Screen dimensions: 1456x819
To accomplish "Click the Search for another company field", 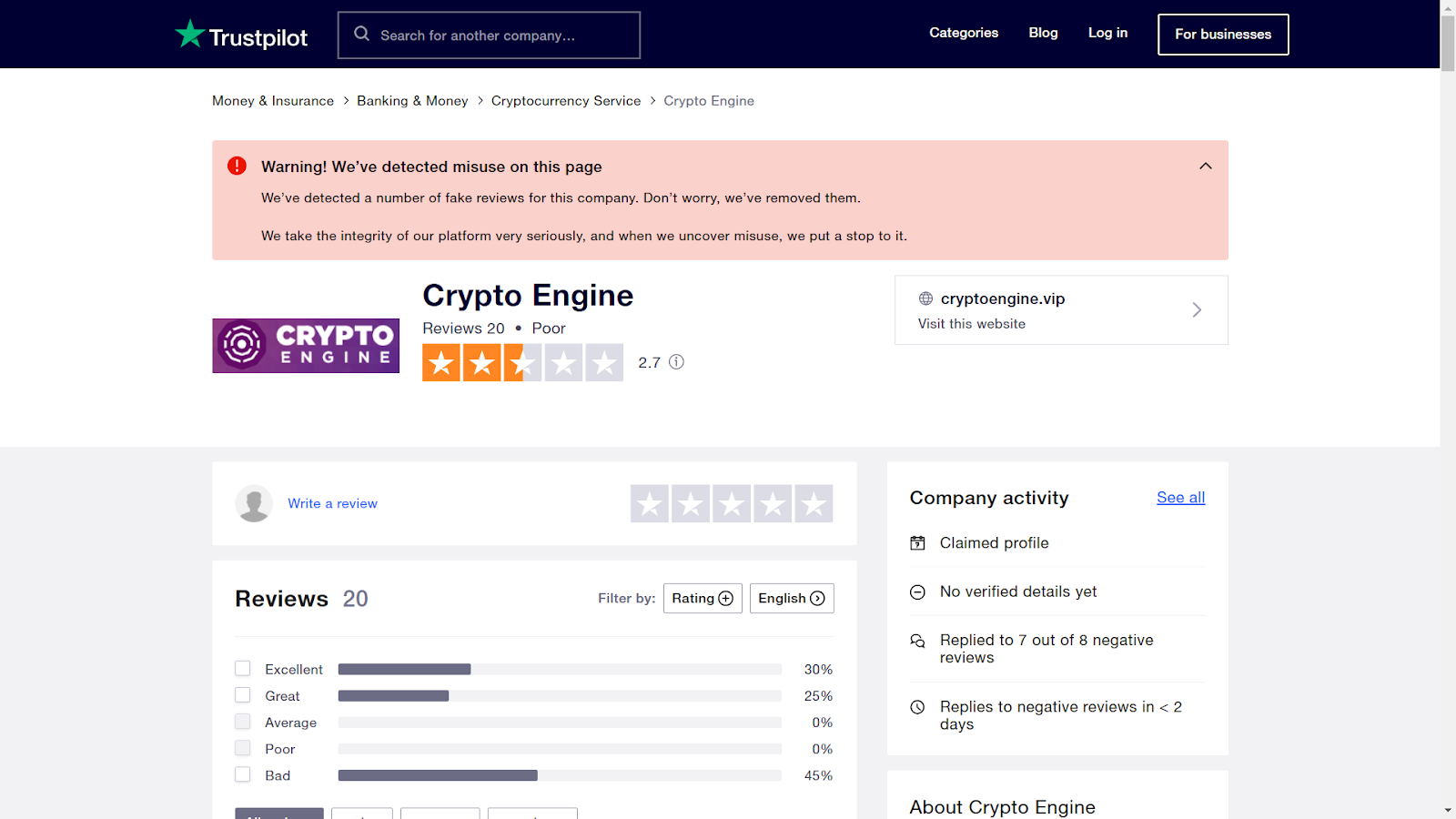I will pyautogui.click(x=489, y=35).
